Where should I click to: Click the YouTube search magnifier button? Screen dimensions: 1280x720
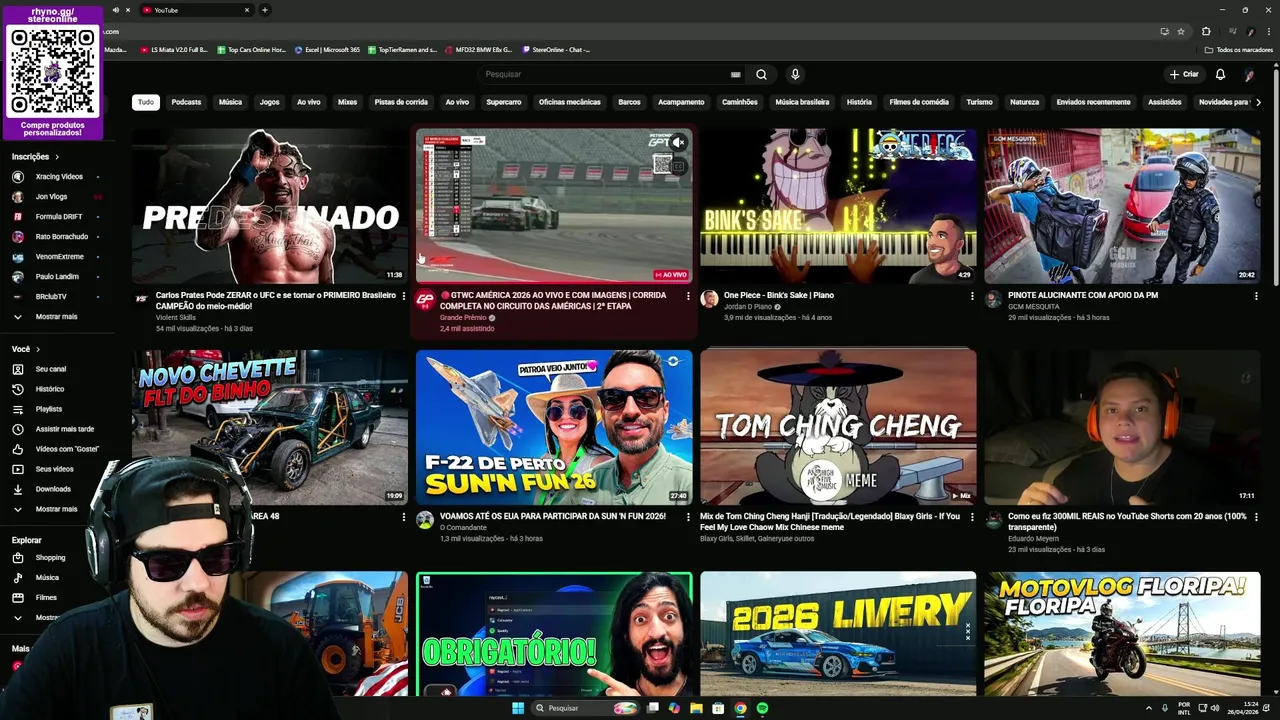pyautogui.click(x=761, y=74)
